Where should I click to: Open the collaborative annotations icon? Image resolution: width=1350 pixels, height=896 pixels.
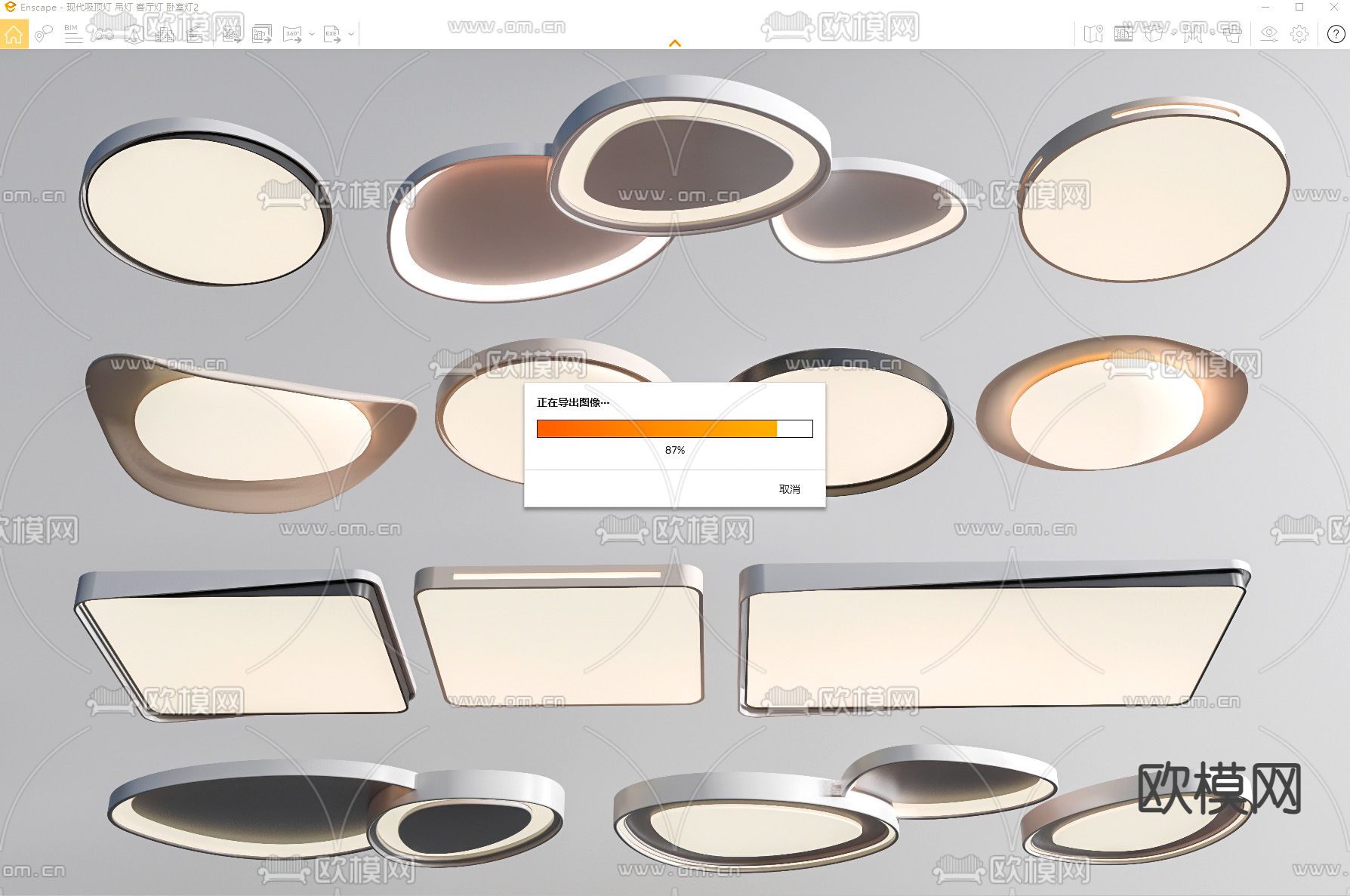coord(44,34)
